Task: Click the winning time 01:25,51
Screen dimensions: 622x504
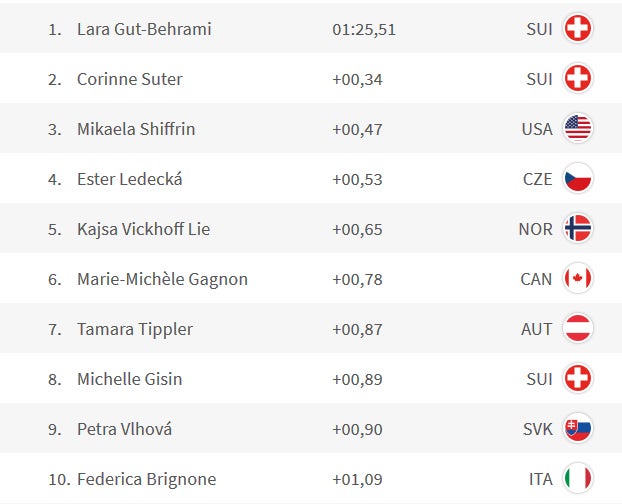Action: click(x=364, y=29)
